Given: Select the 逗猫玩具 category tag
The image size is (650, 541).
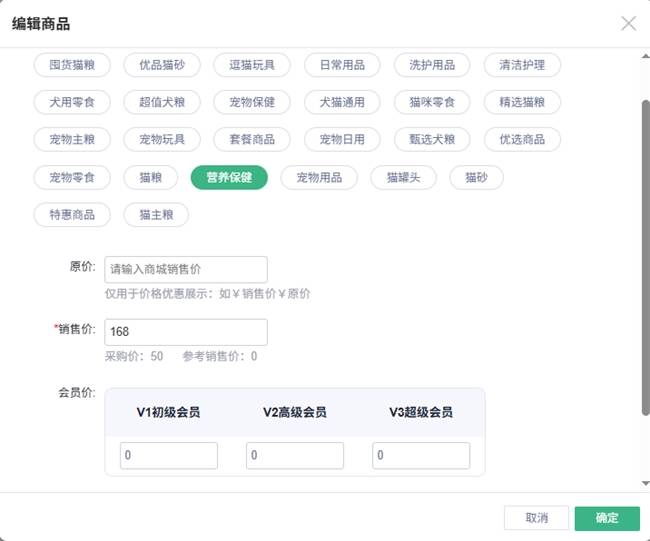Looking at the screenshot, I should [x=252, y=65].
